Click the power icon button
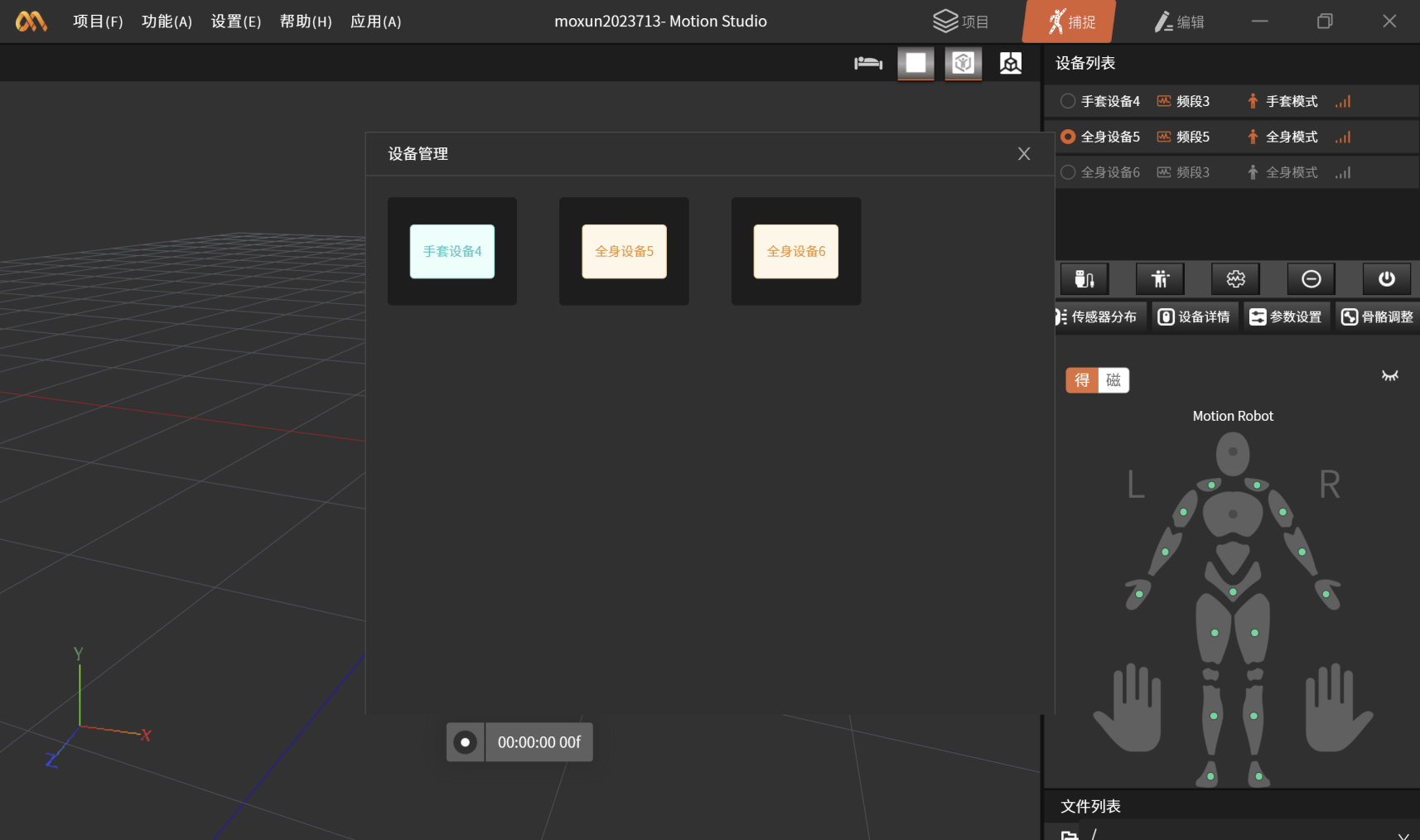Image resolution: width=1420 pixels, height=840 pixels. [x=1386, y=279]
